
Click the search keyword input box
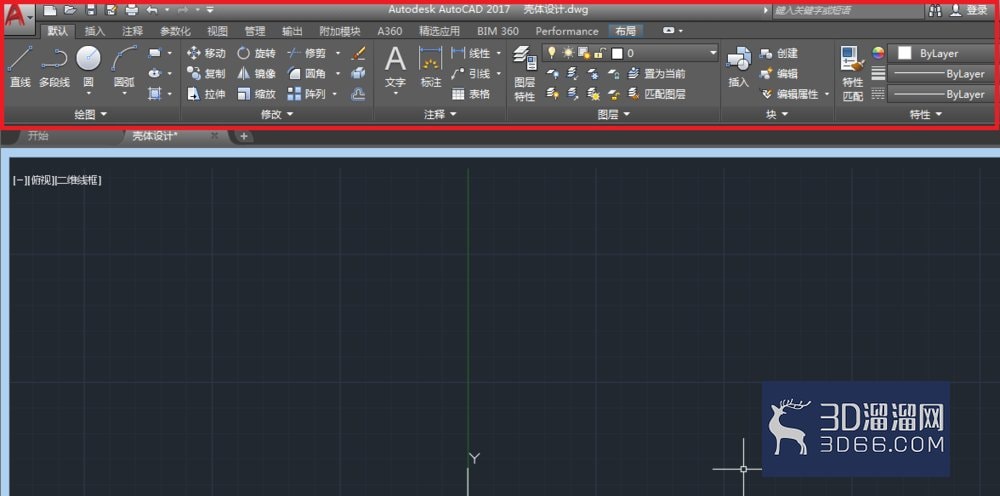(846, 11)
